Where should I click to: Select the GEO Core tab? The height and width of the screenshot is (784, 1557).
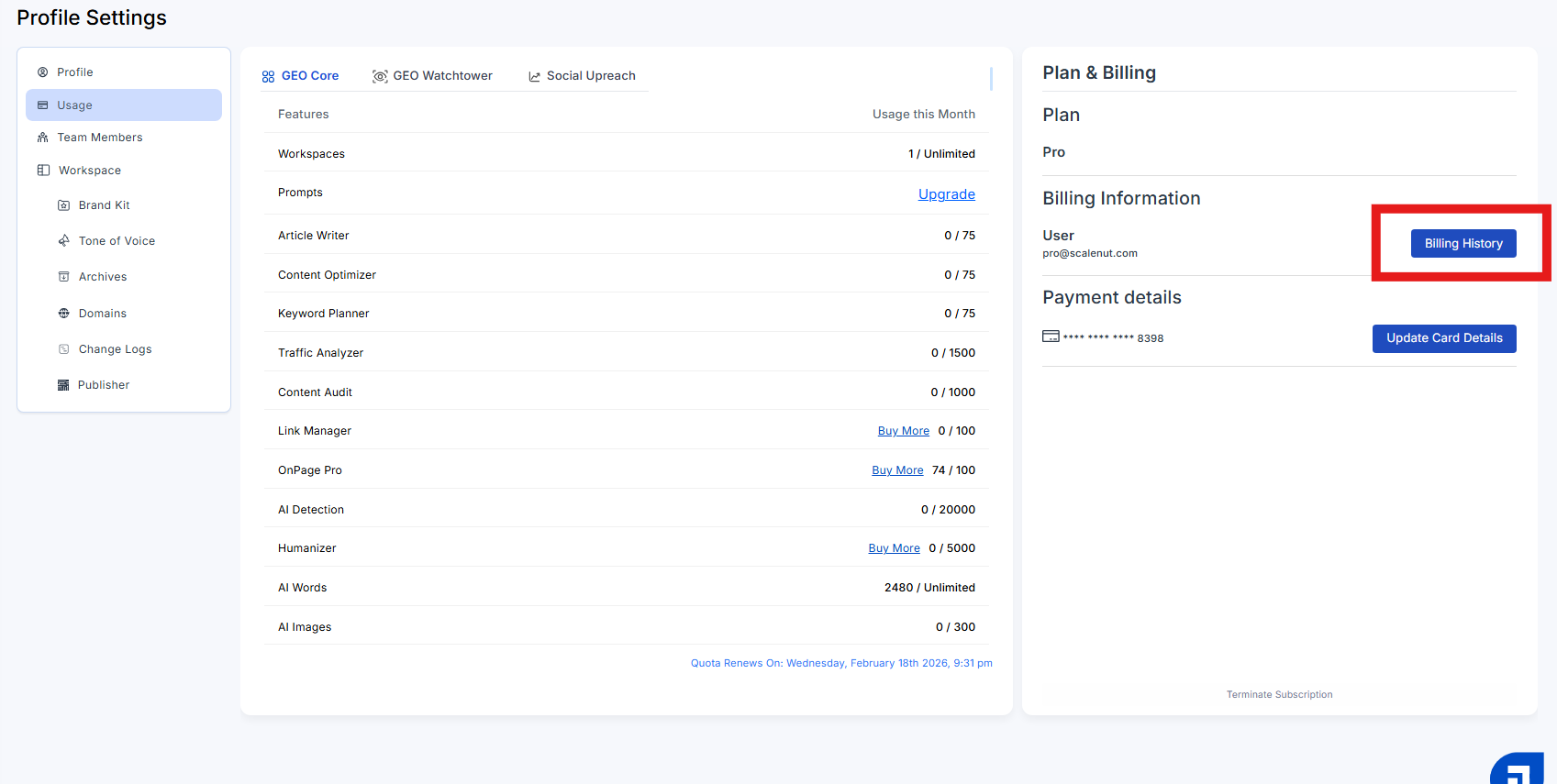pyautogui.click(x=300, y=76)
